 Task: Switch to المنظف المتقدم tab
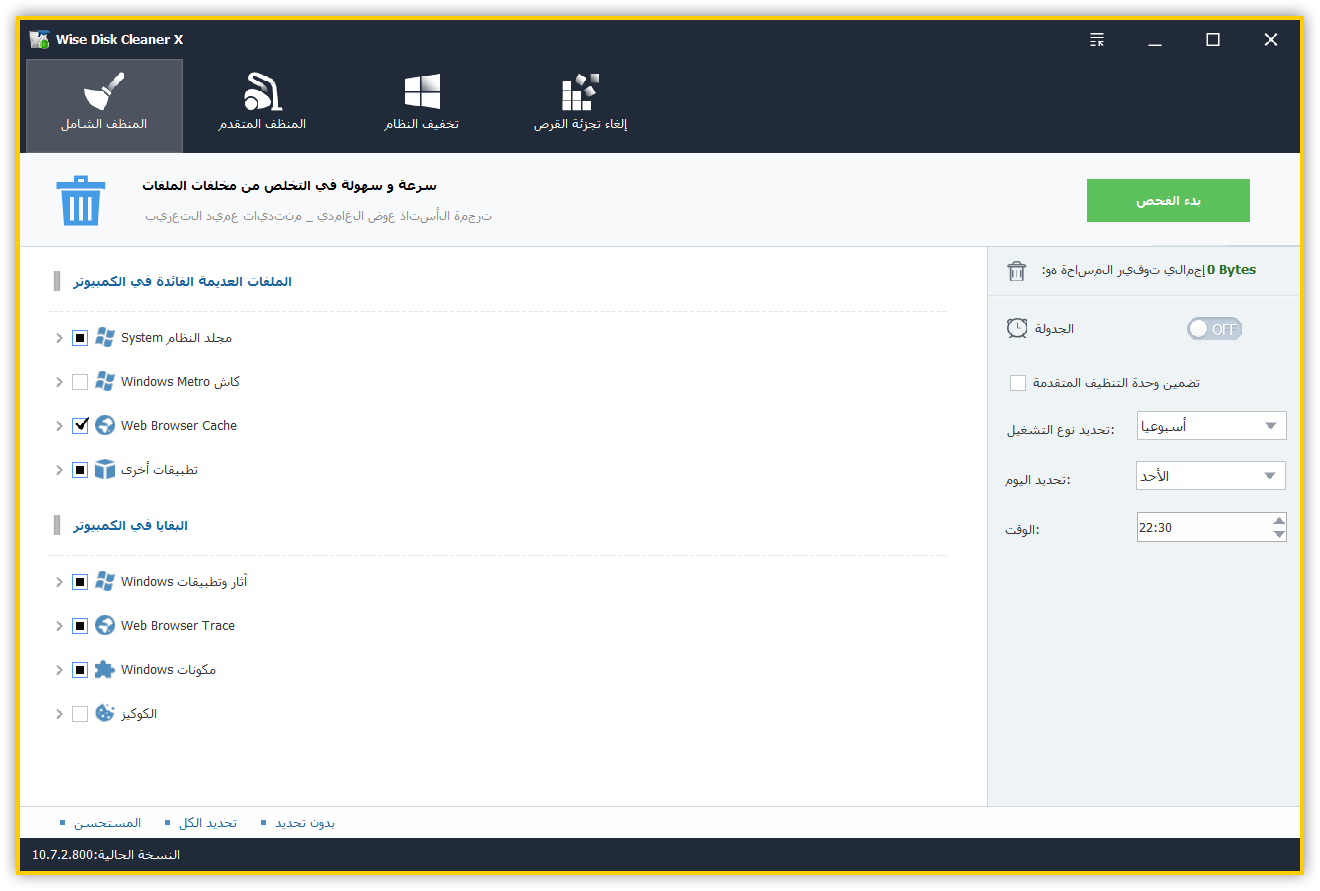(x=262, y=105)
